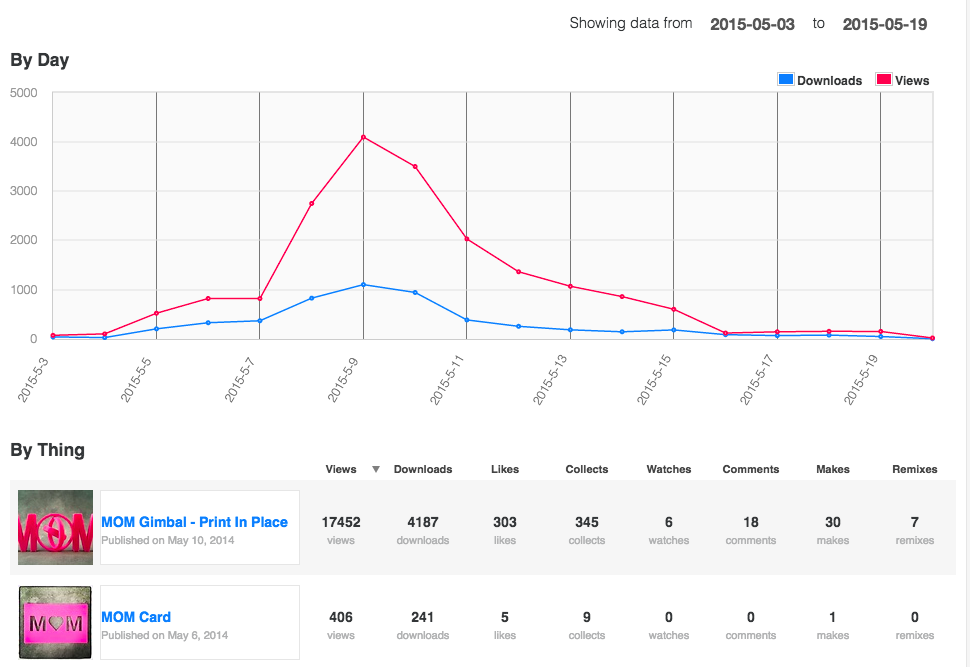Sort table by Comments column header
Image resolution: width=970 pixels, height=667 pixels.
tap(751, 469)
